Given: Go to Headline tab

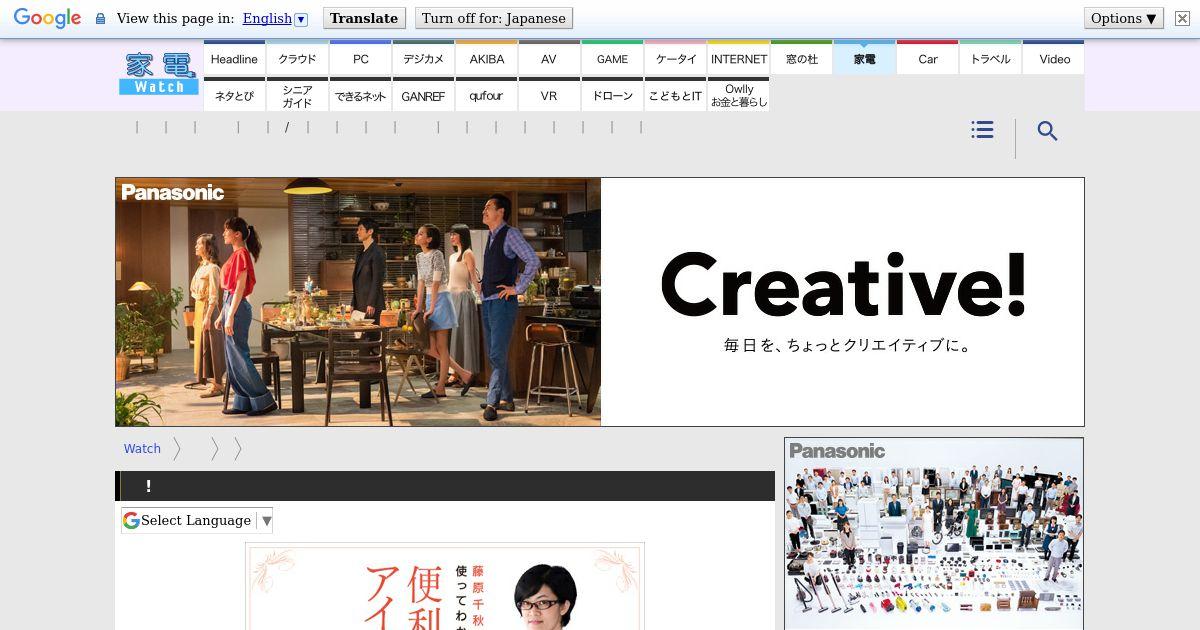Looking at the screenshot, I should [x=234, y=58].
